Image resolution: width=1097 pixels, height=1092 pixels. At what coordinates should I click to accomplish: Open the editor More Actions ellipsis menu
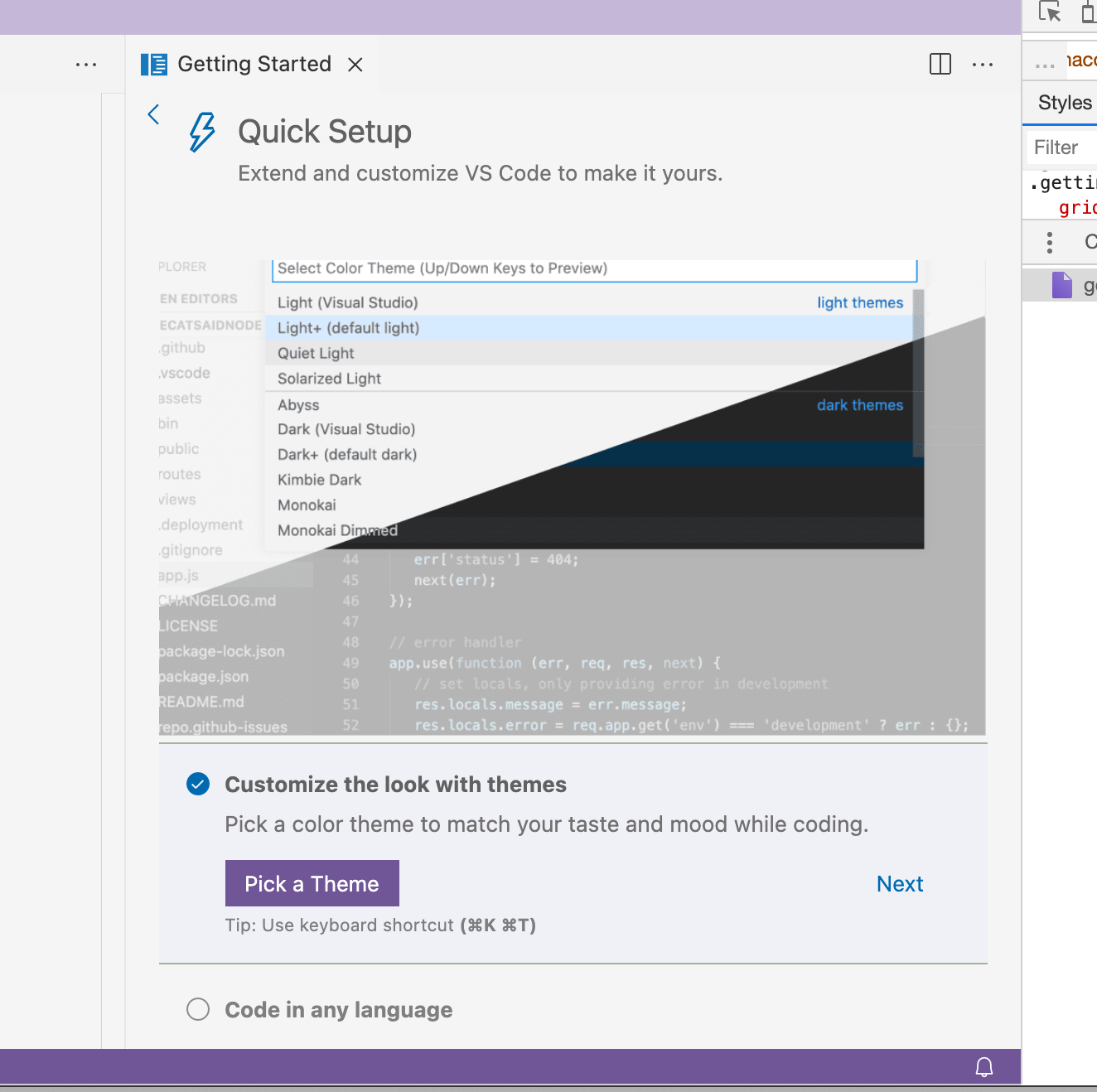(x=983, y=64)
